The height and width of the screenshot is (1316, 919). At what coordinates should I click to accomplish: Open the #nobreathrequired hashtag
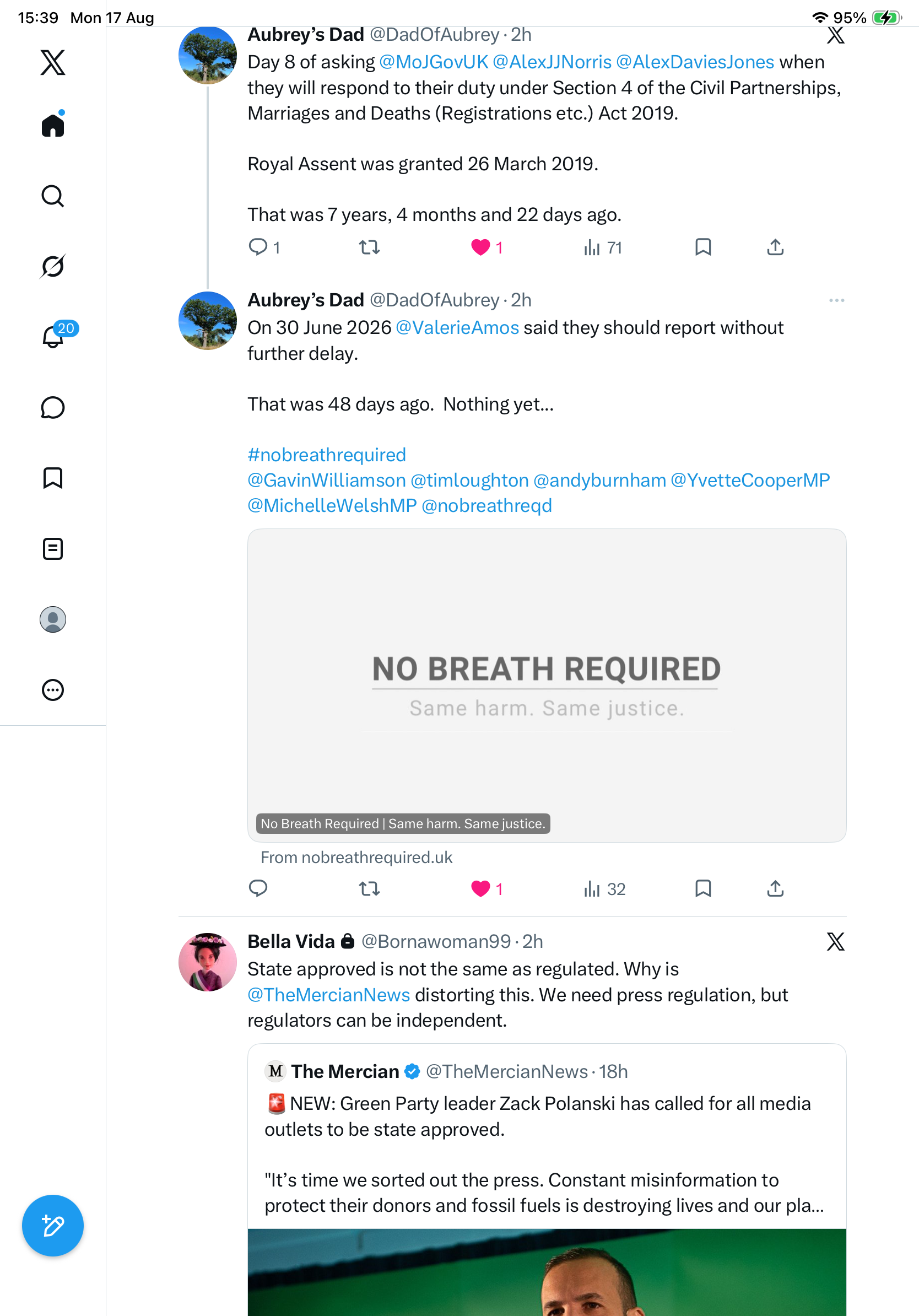point(327,455)
